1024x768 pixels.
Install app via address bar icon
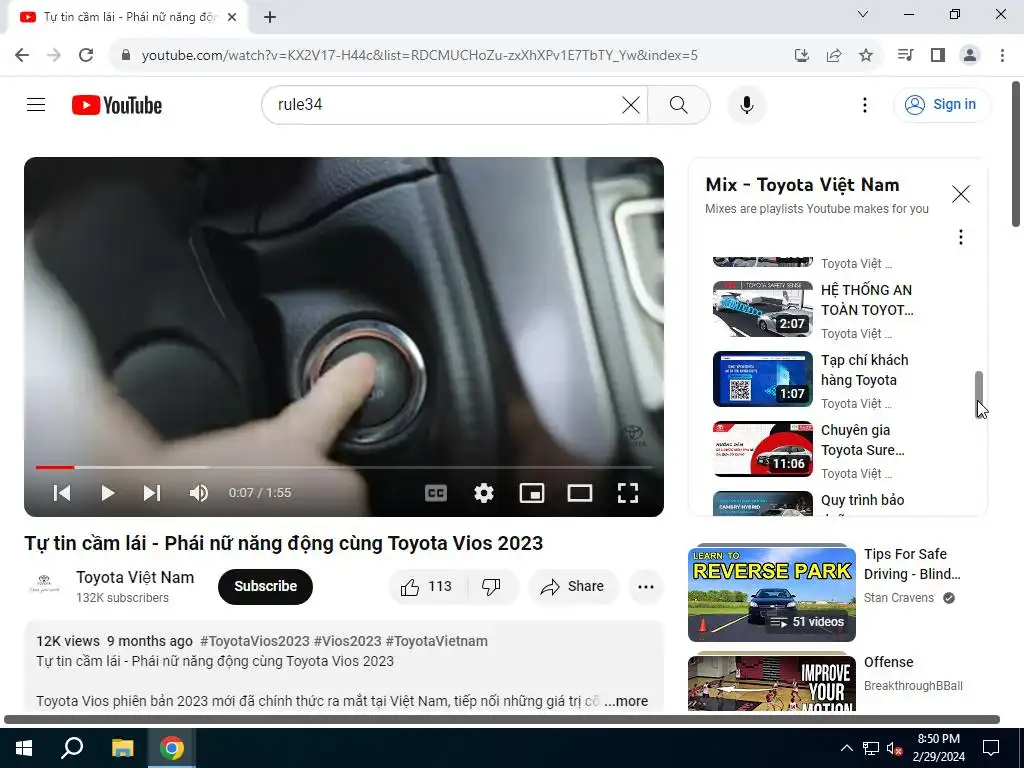(x=801, y=56)
